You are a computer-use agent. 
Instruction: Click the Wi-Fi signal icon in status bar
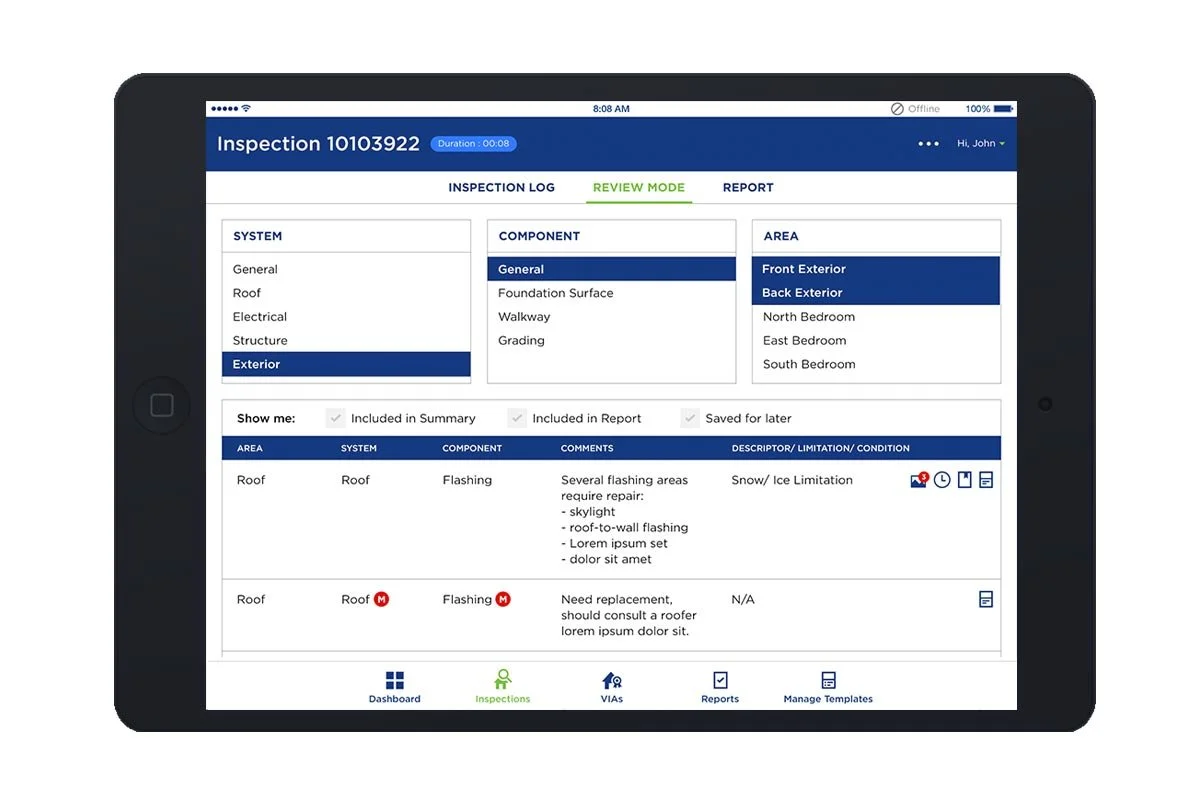246,109
